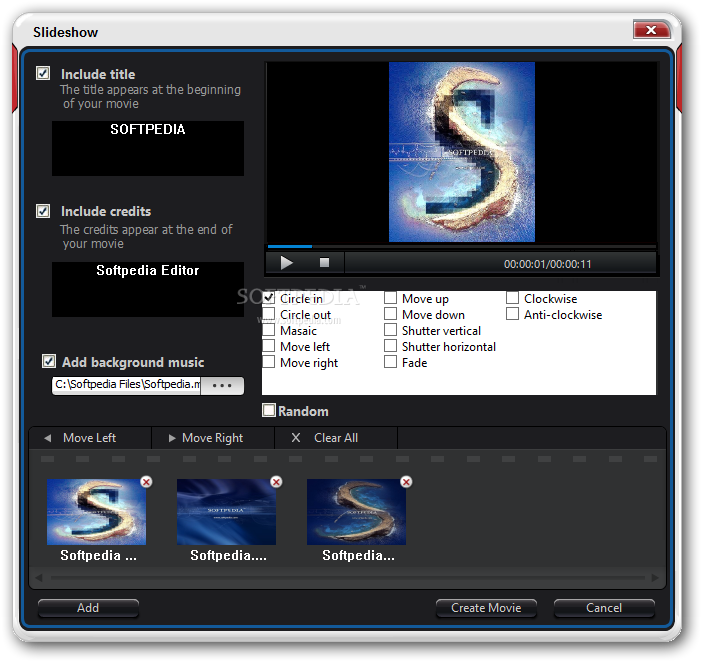Select the first Softpedia slide thumbnail
702x662 pixels.
97,512
